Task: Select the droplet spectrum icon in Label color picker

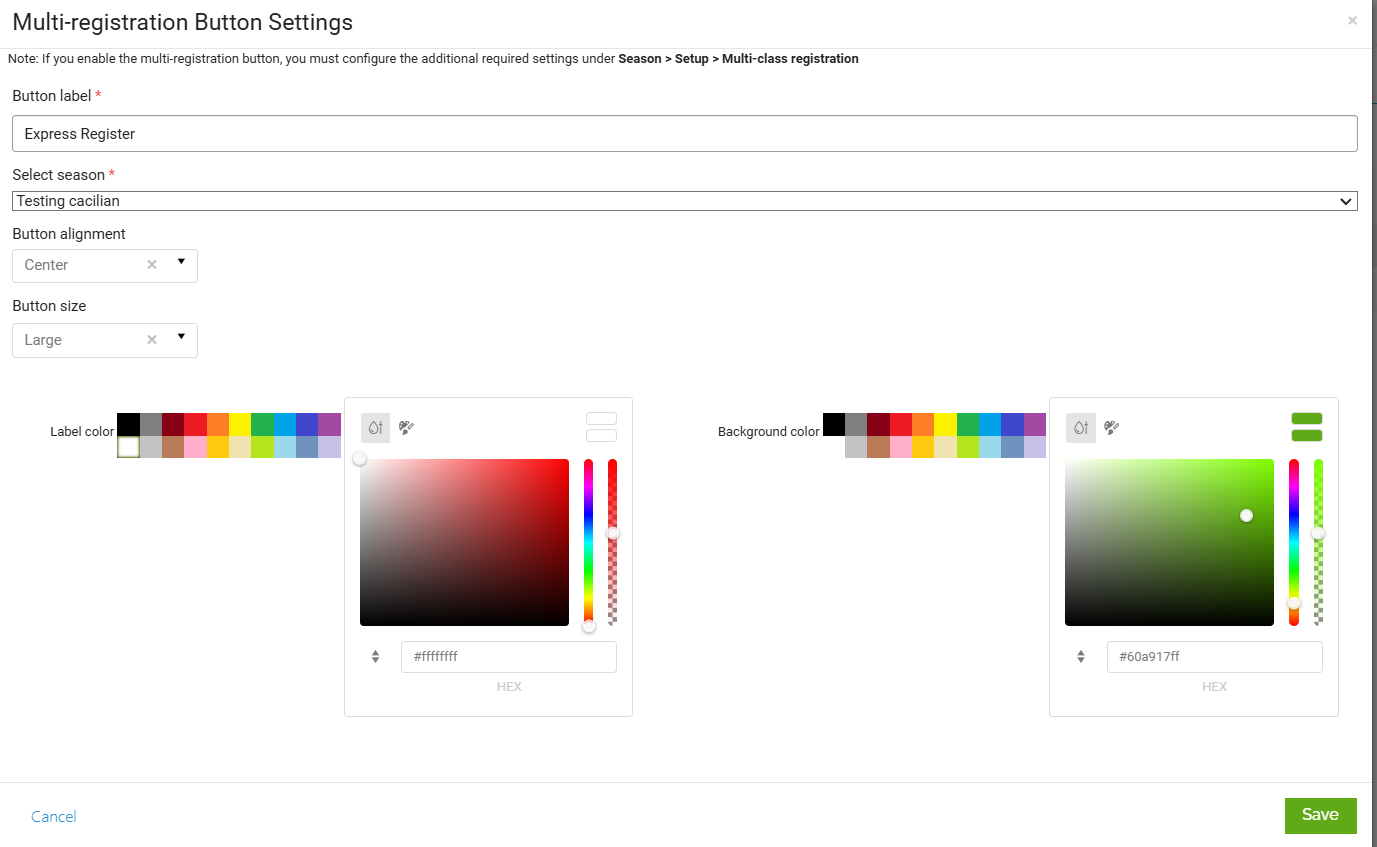Action: point(375,428)
